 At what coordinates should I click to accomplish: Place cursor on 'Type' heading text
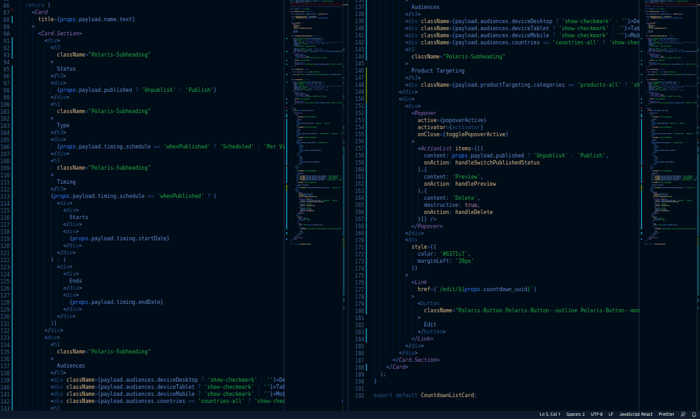point(63,125)
